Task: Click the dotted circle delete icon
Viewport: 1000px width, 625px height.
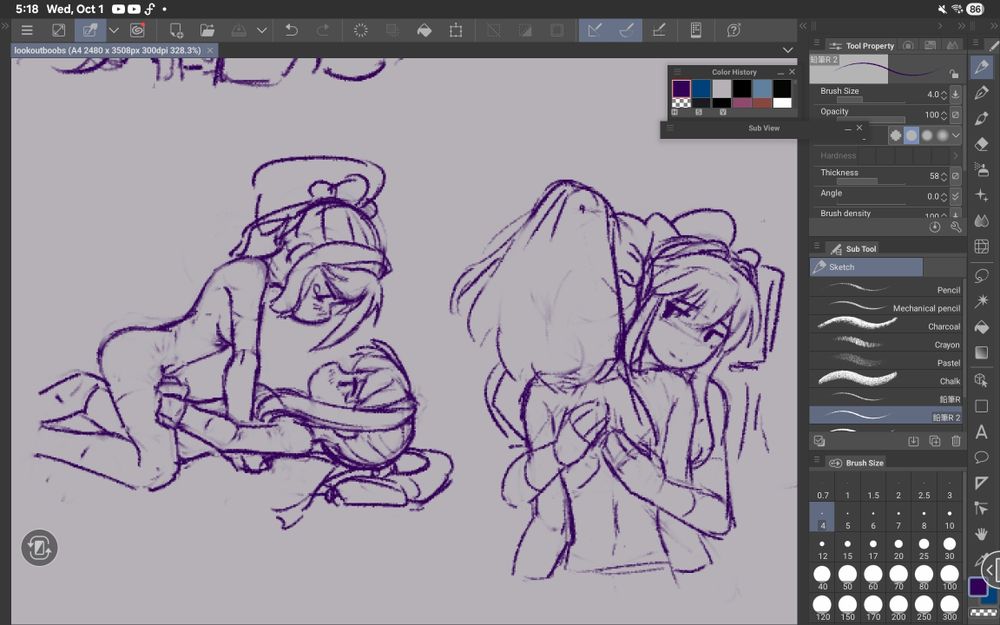Action: point(361,30)
